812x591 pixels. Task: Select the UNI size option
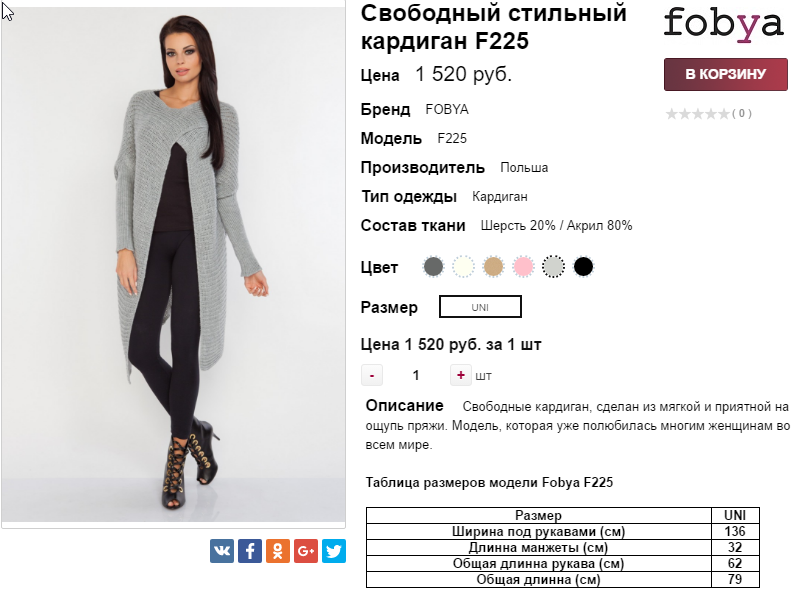(x=480, y=307)
